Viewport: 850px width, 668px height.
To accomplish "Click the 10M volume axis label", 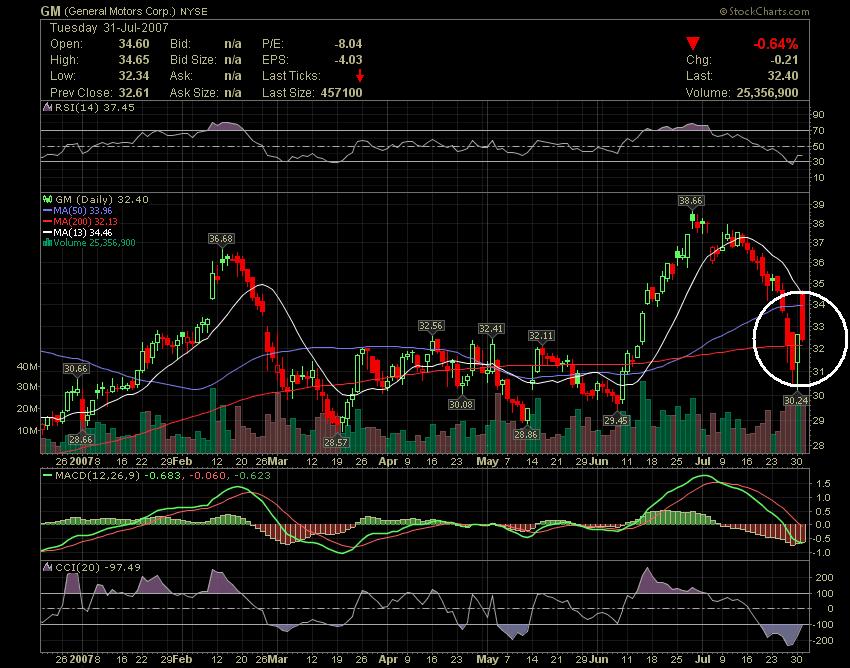I will 28,431.
